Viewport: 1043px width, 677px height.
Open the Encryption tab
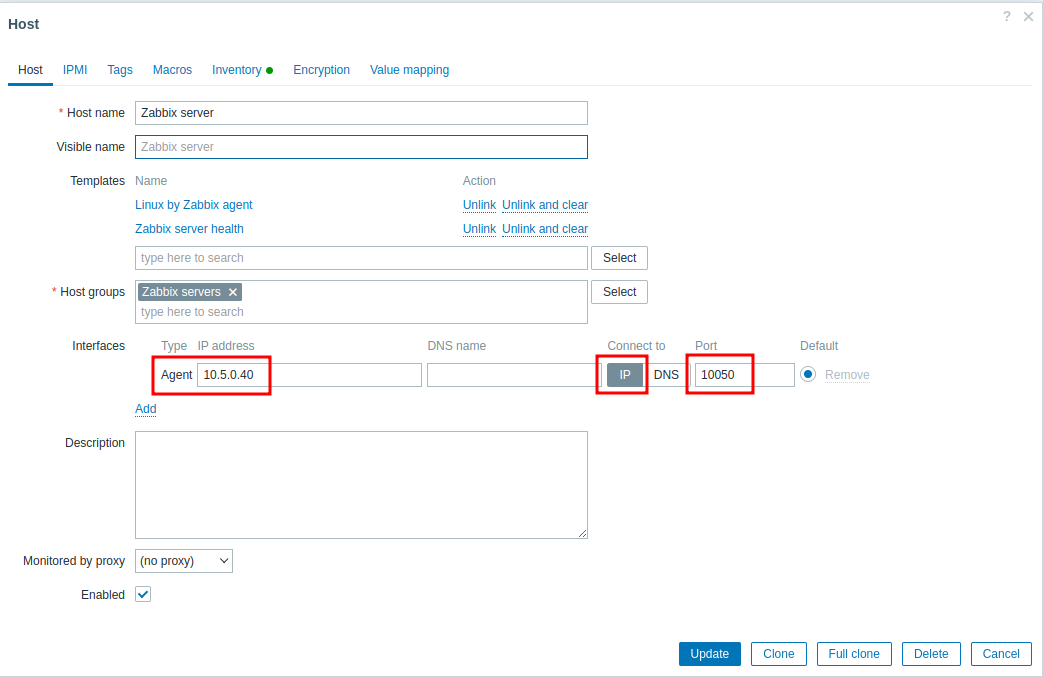pos(321,70)
